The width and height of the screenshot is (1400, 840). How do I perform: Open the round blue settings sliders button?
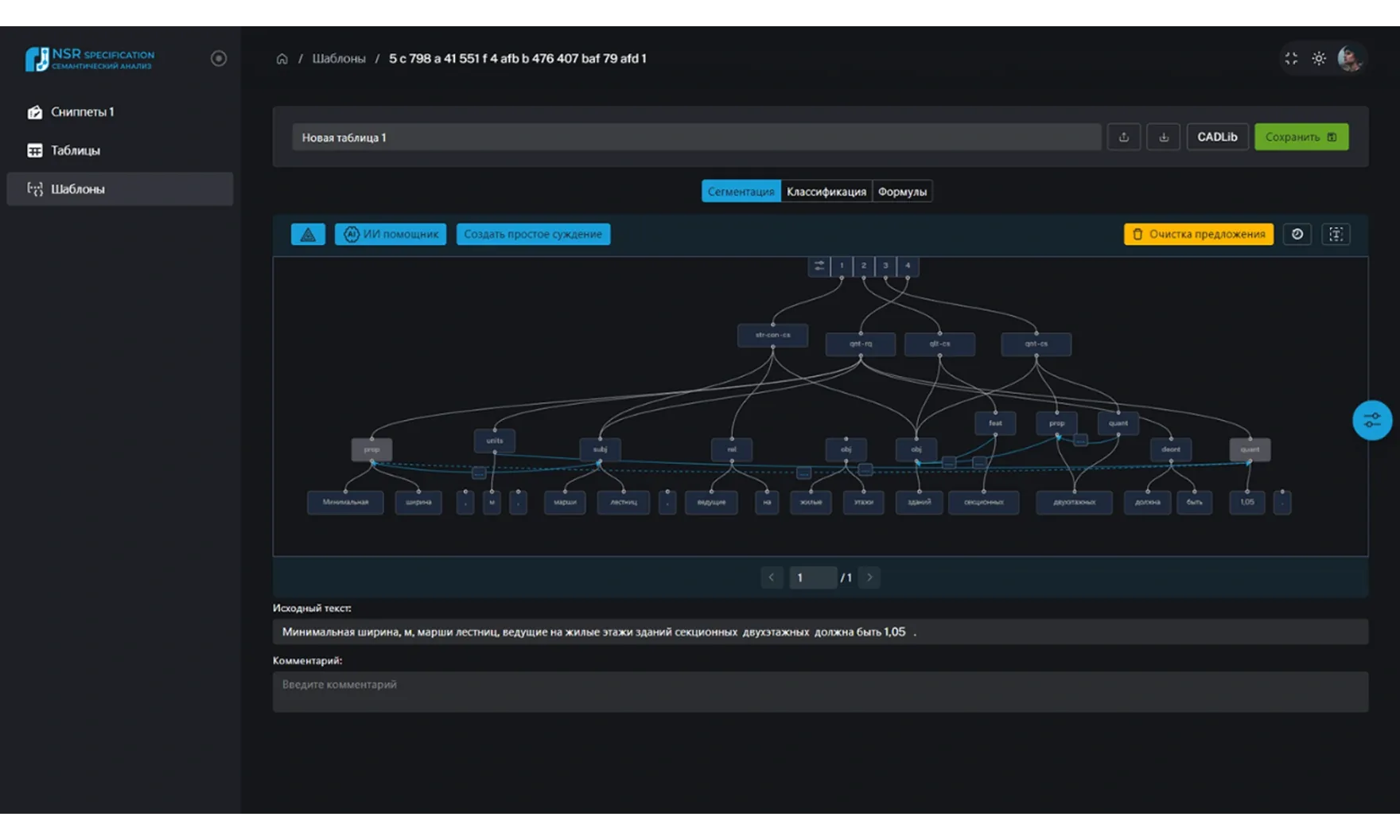point(1371,421)
